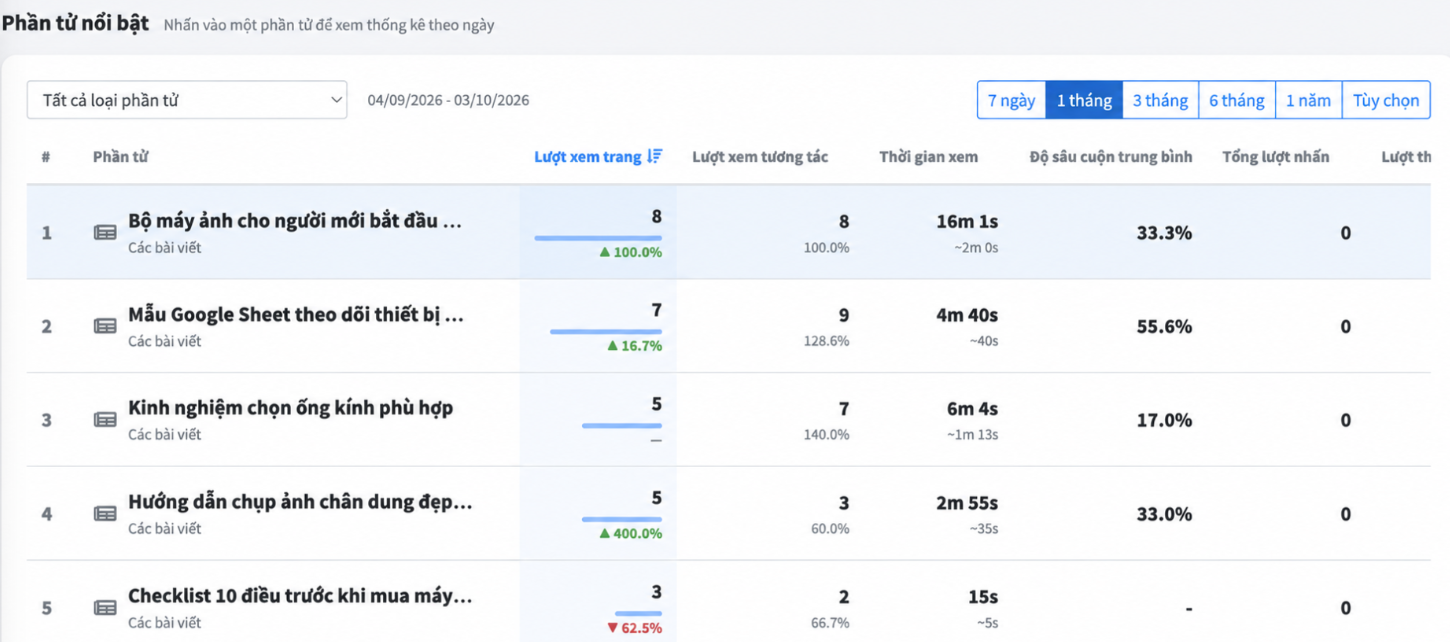Click article icon for "Mẫu Google Sheet theo dõi thiết bị"
The image size is (1450, 642).
105,326
